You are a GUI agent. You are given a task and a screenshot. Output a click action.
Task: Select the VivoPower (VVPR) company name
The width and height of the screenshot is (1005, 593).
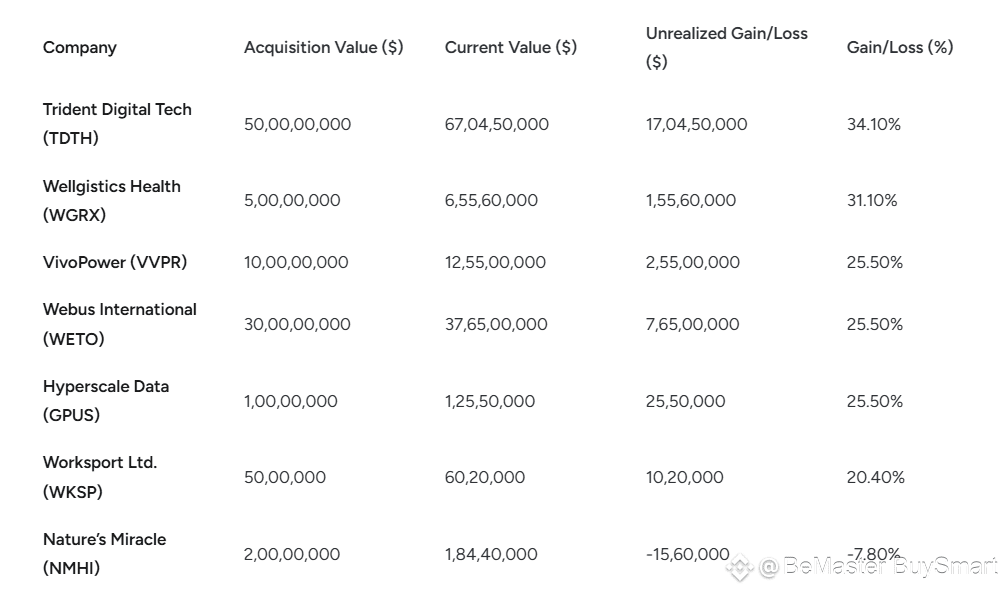pos(115,262)
